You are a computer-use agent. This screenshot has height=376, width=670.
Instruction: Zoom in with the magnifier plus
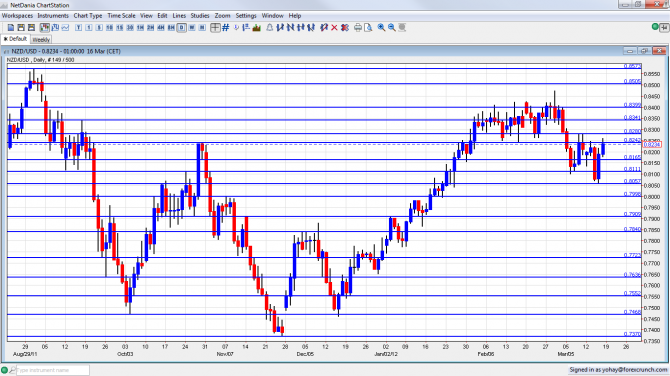click(x=381, y=27)
